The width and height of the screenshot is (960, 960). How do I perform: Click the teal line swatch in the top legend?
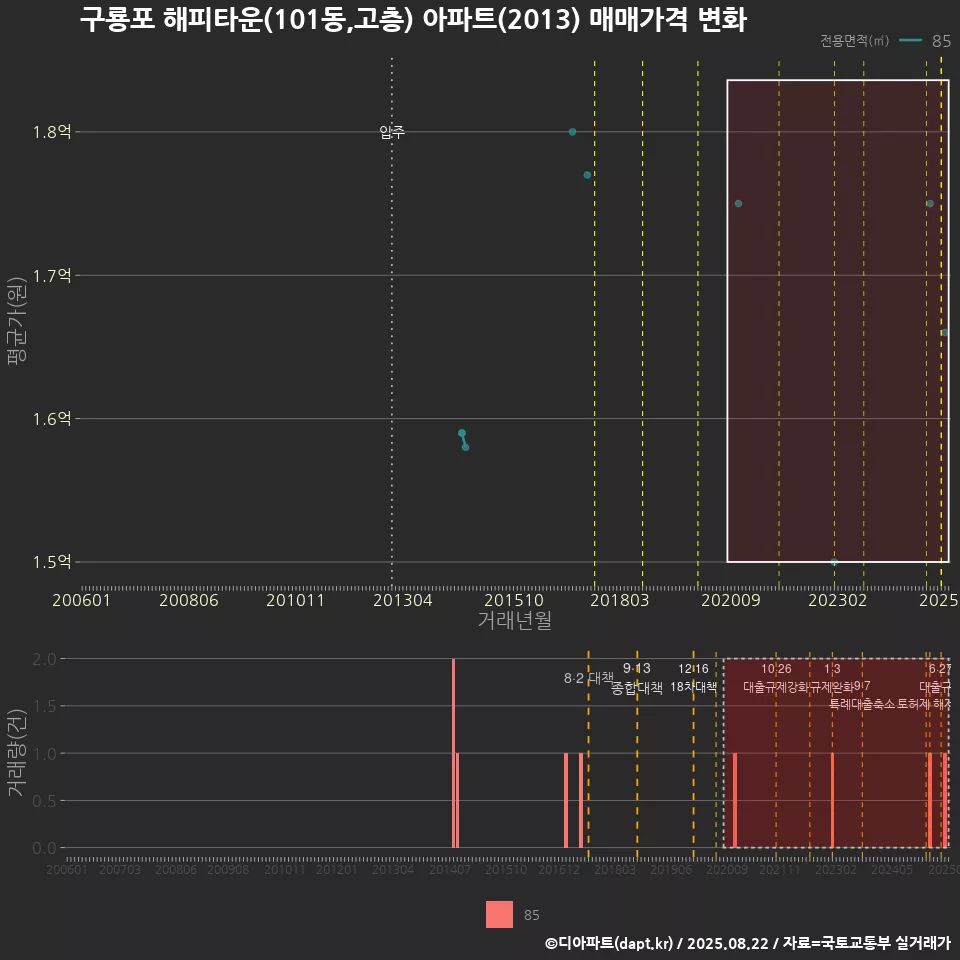click(910, 40)
